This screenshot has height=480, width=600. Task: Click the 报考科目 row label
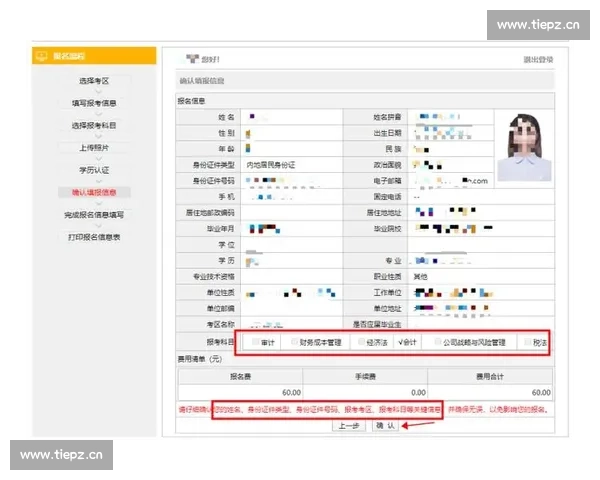[220, 342]
